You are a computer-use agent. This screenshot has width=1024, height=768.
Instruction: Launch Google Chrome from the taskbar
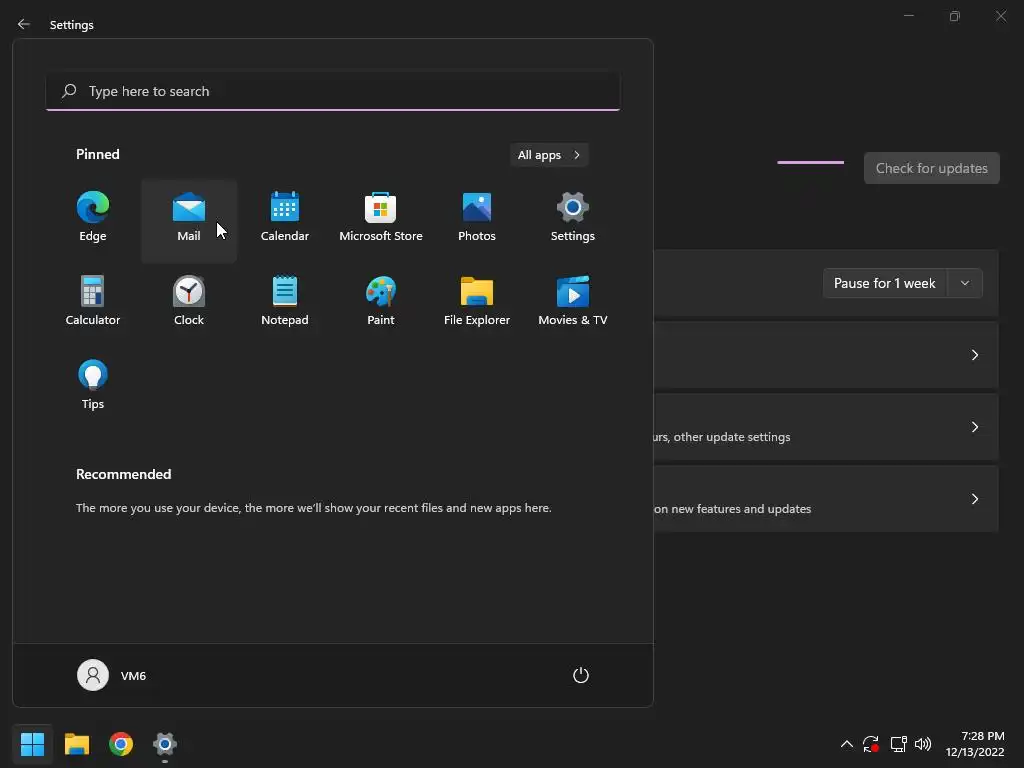point(121,744)
